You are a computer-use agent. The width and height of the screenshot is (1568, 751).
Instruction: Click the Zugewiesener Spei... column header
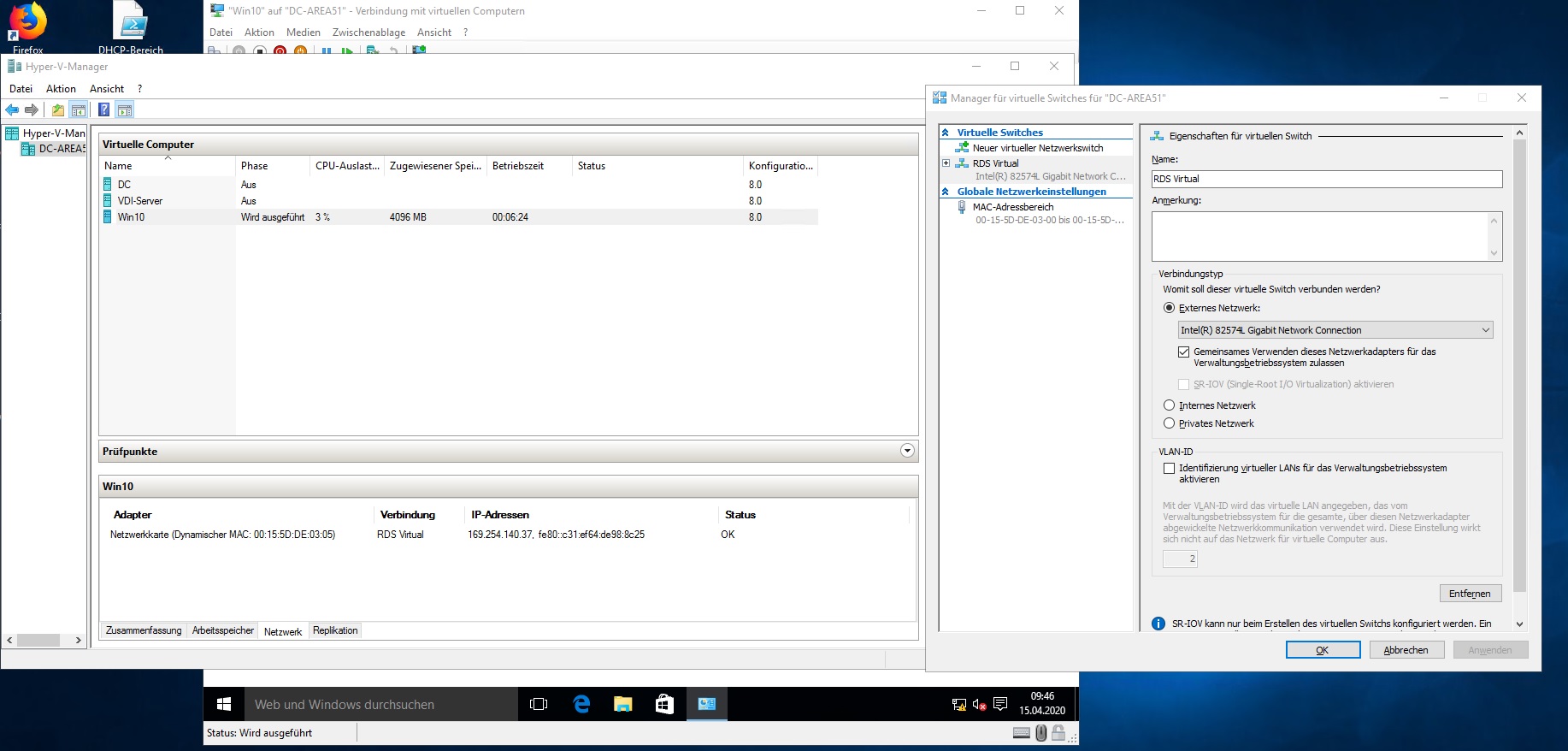tap(436, 166)
